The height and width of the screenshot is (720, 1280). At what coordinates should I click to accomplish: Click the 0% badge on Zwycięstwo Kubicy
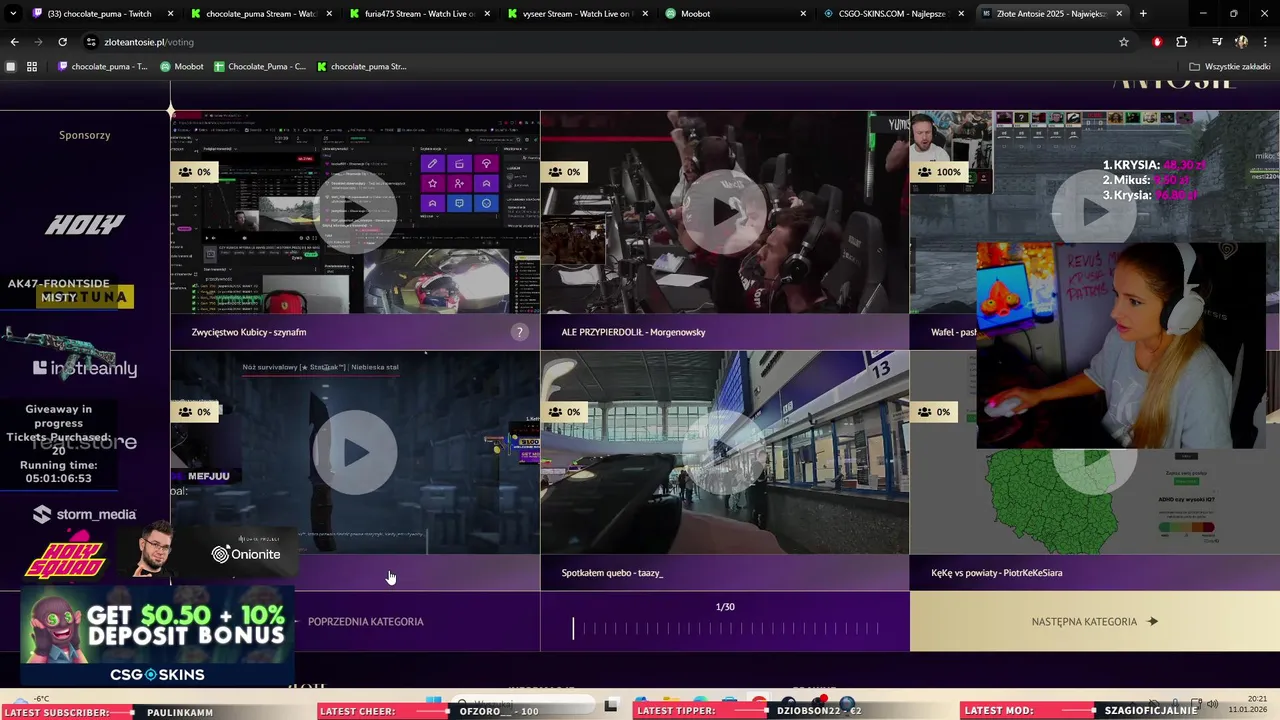(195, 172)
